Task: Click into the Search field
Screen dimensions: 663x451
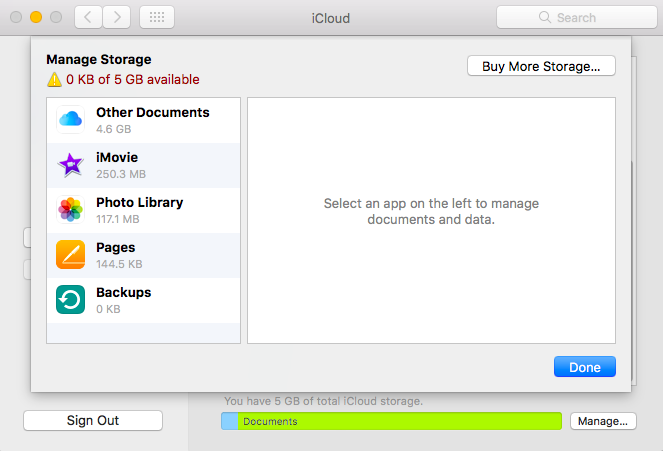Action: pyautogui.click(x=577, y=17)
